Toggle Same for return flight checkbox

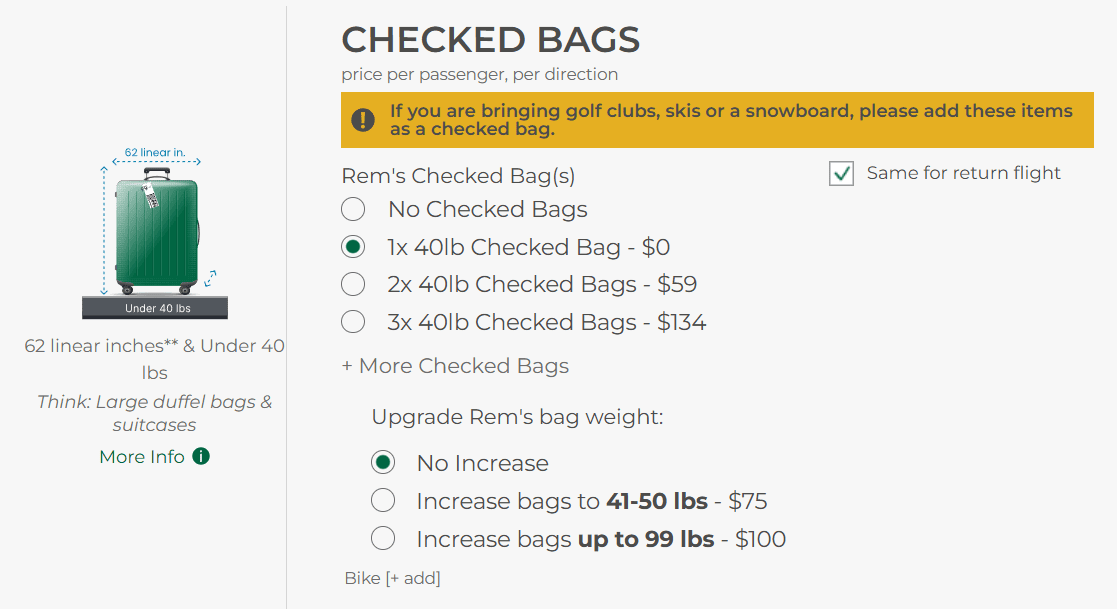[841, 173]
